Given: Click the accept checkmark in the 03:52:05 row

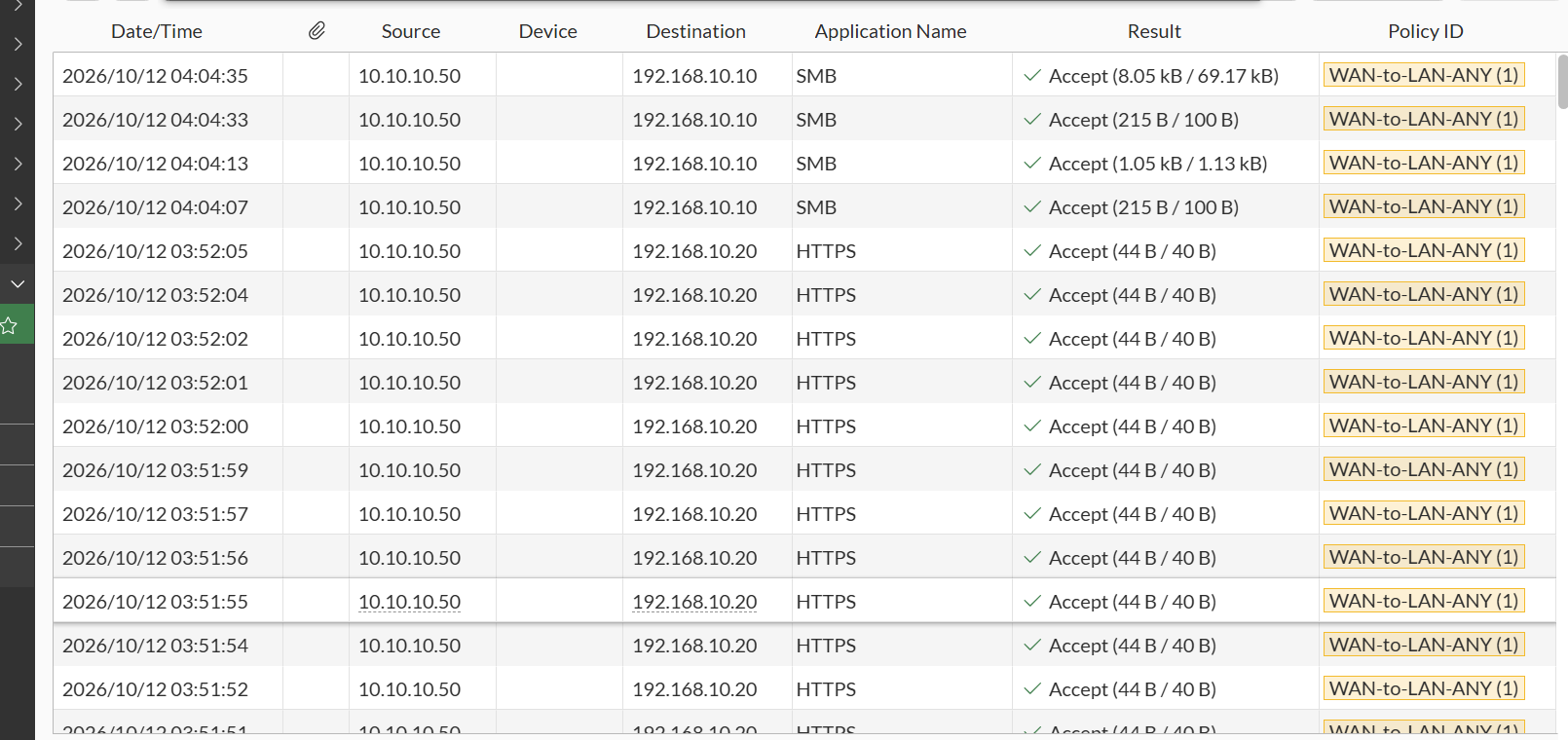Looking at the screenshot, I should 1032,250.
